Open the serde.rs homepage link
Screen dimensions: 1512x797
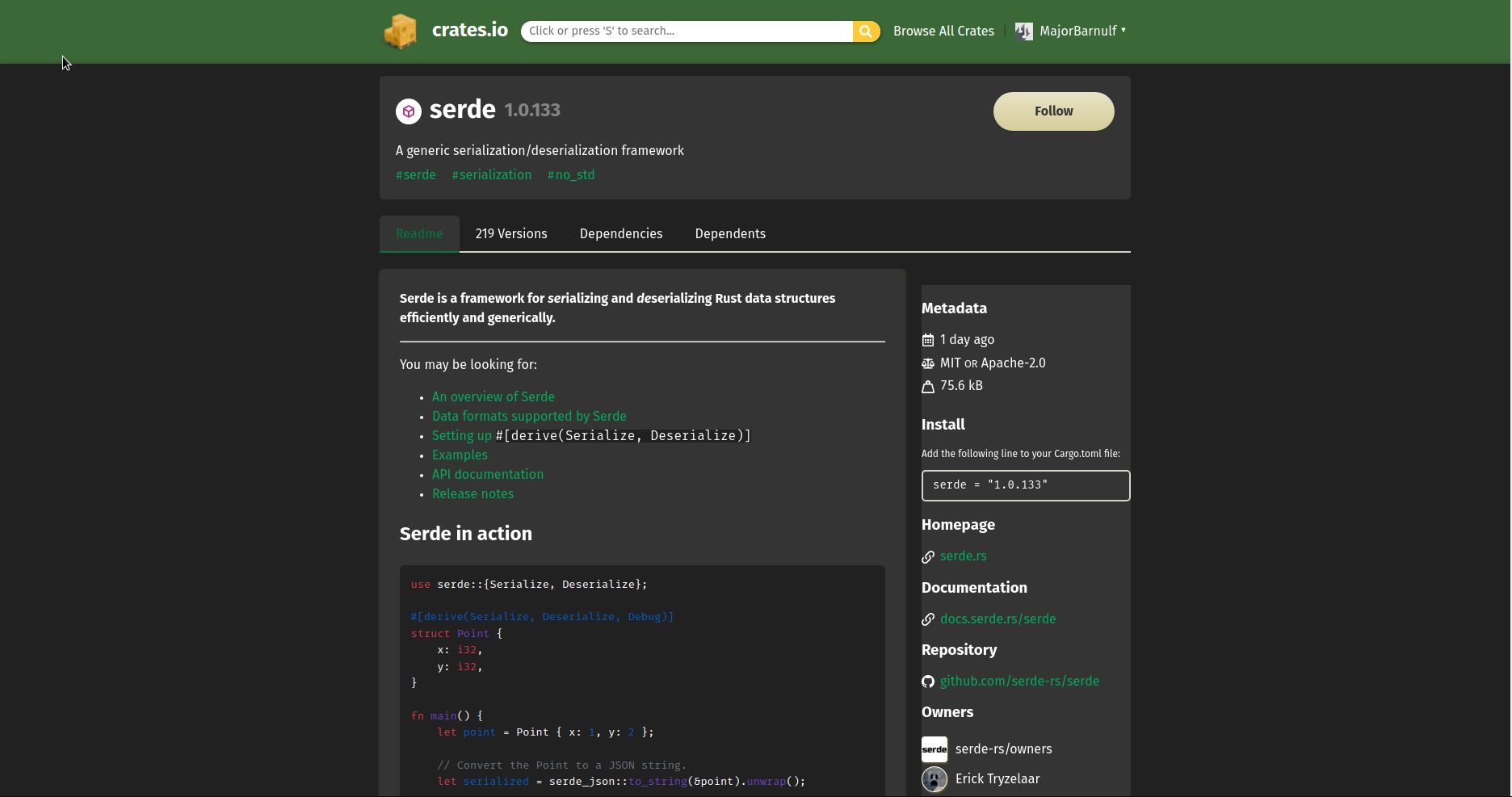[x=963, y=556]
